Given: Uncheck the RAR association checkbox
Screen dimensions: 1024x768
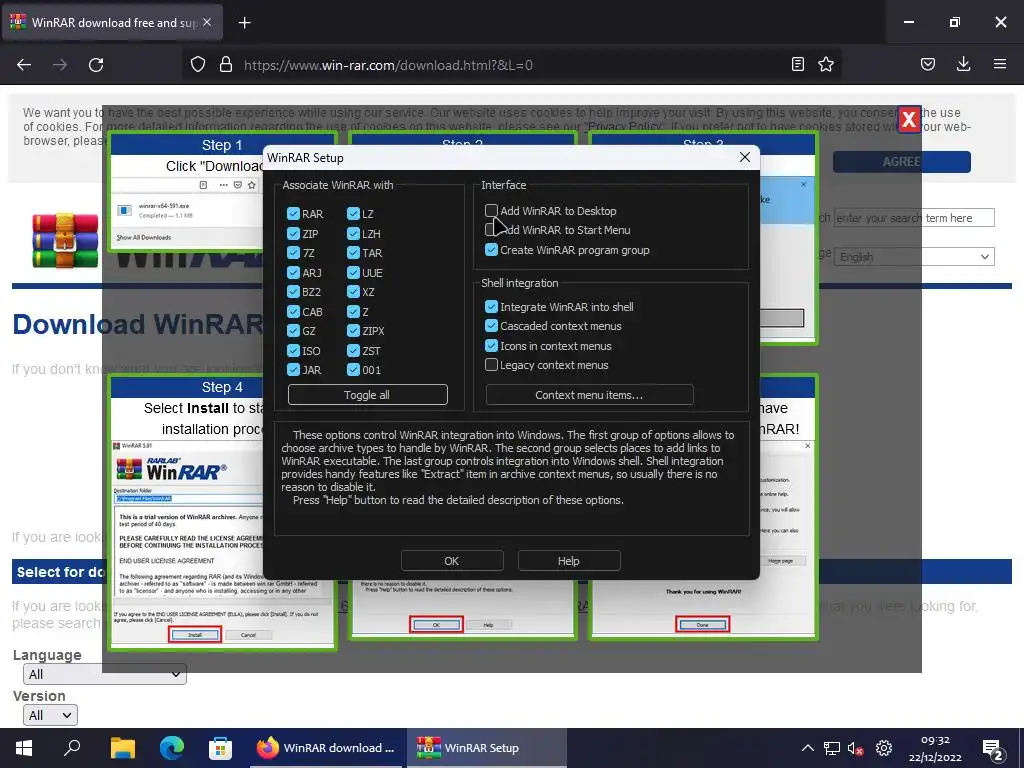Looking at the screenshot, I should [x=293, y=214].
